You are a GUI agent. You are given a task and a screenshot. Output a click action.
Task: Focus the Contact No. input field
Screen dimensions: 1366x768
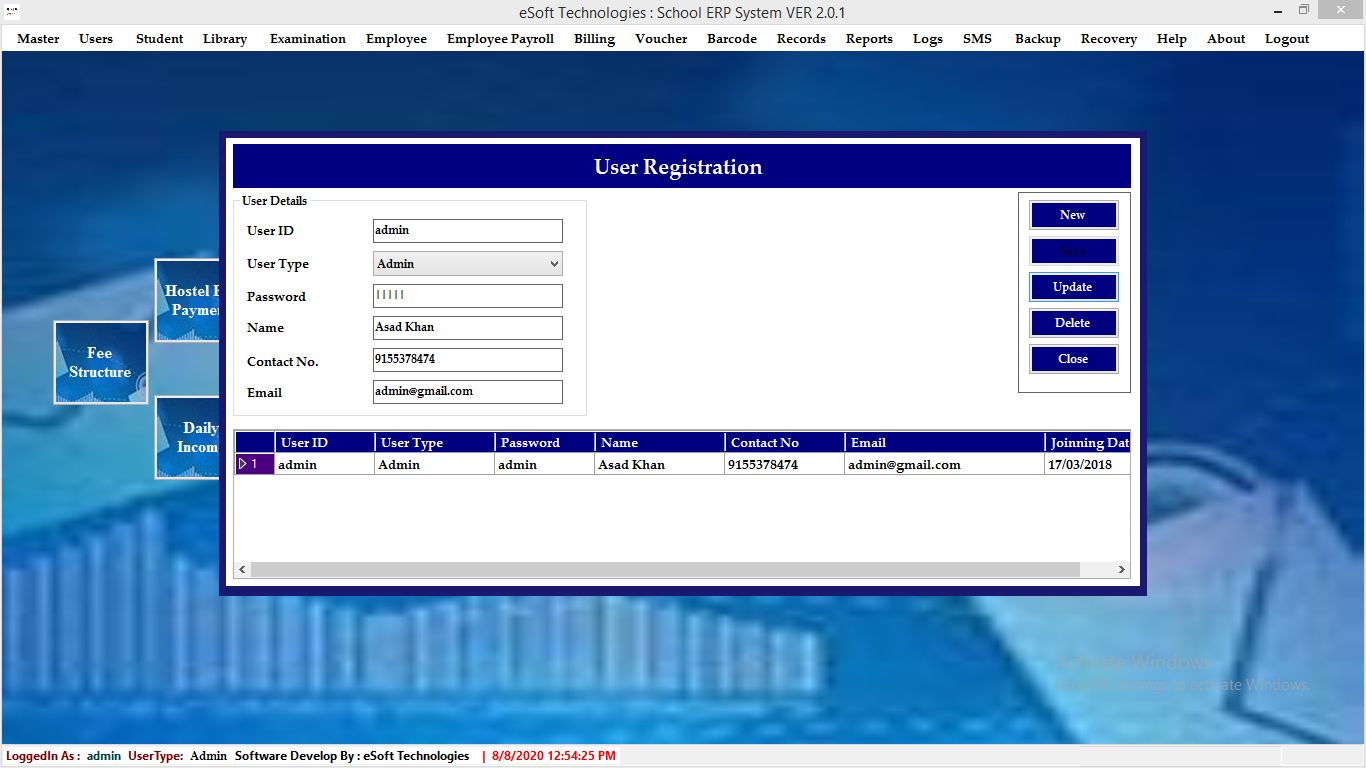pos(467,360)
